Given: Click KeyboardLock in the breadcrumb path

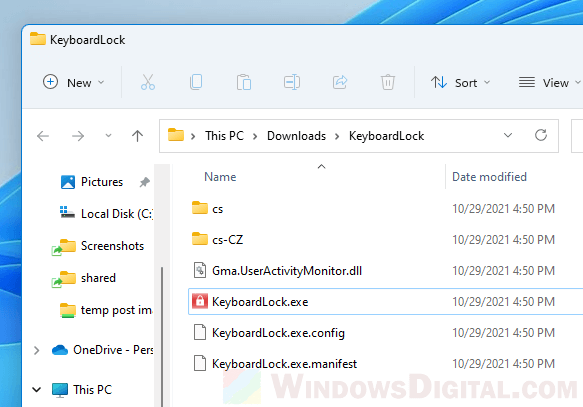Looking at the screenshot, I should (x=386, y=136).
